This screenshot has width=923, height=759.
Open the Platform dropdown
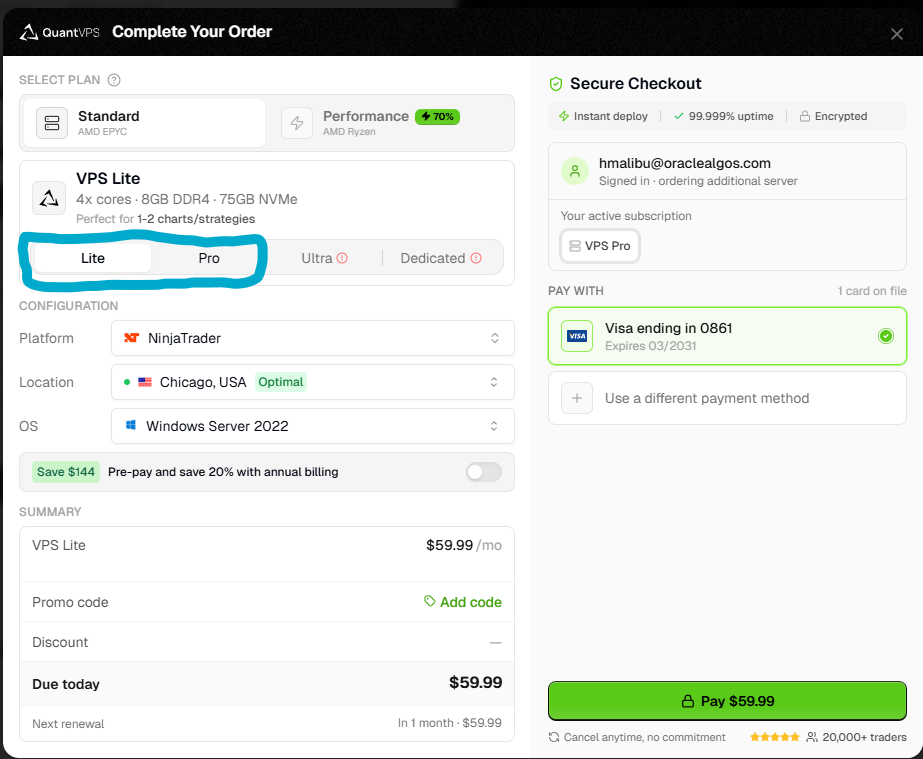(x=313, y=338)
